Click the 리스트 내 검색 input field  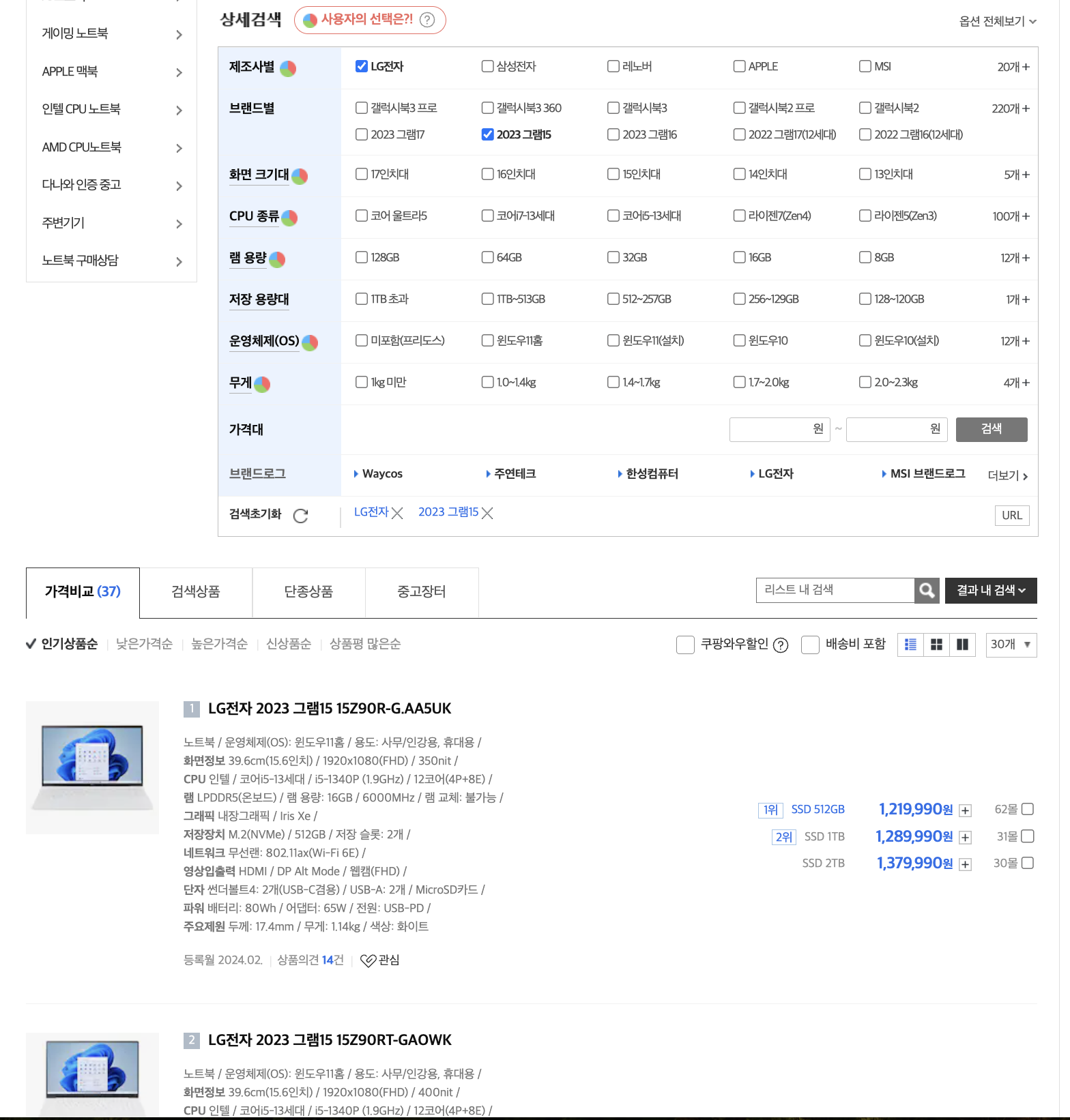tap(835, 590)
